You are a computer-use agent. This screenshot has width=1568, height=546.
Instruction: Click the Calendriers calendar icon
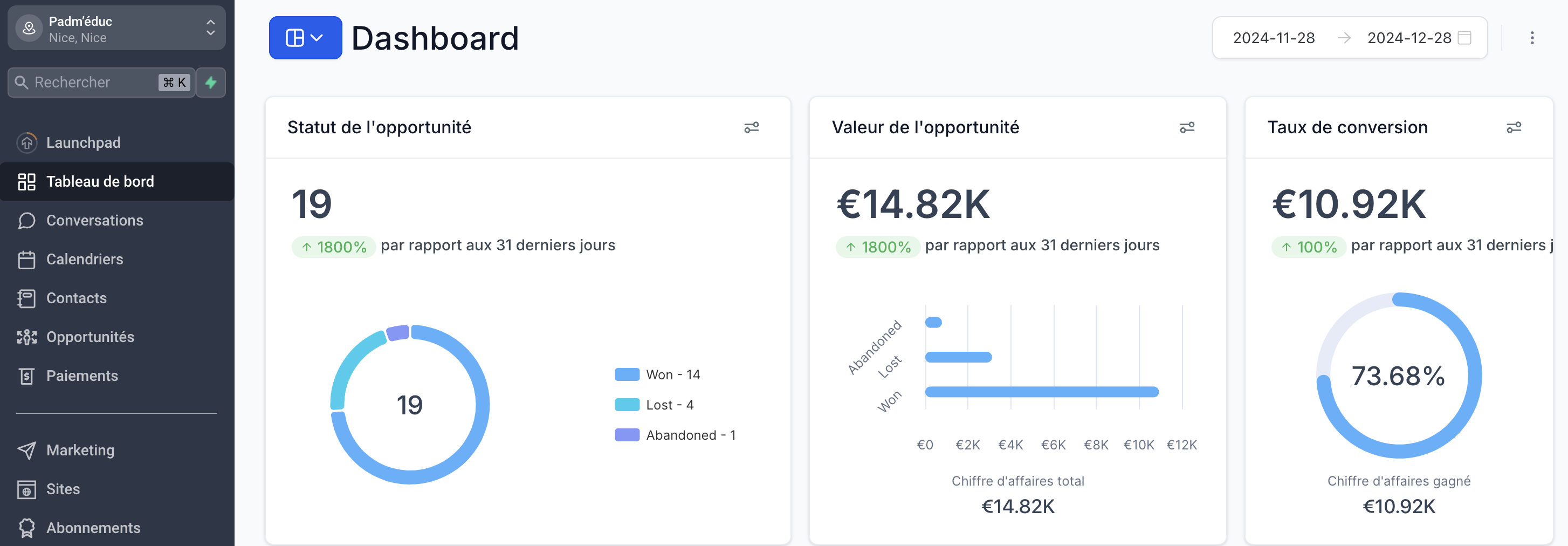pos(26,260)
